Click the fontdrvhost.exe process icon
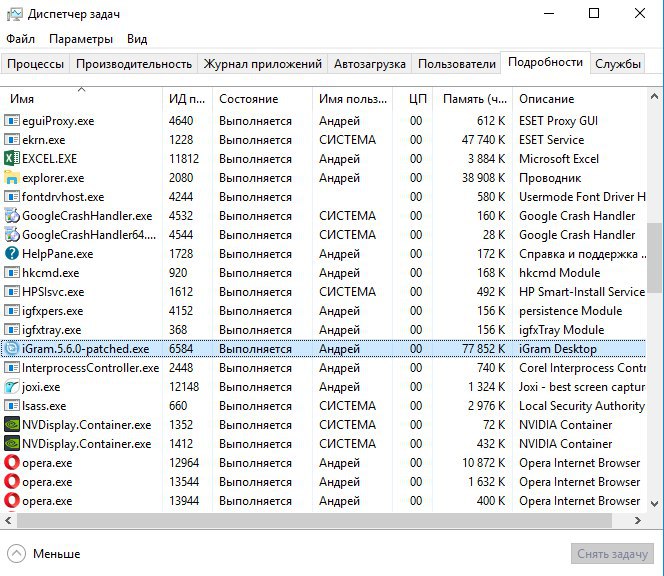The image size is (664, 576). click(x=12, y=197)
